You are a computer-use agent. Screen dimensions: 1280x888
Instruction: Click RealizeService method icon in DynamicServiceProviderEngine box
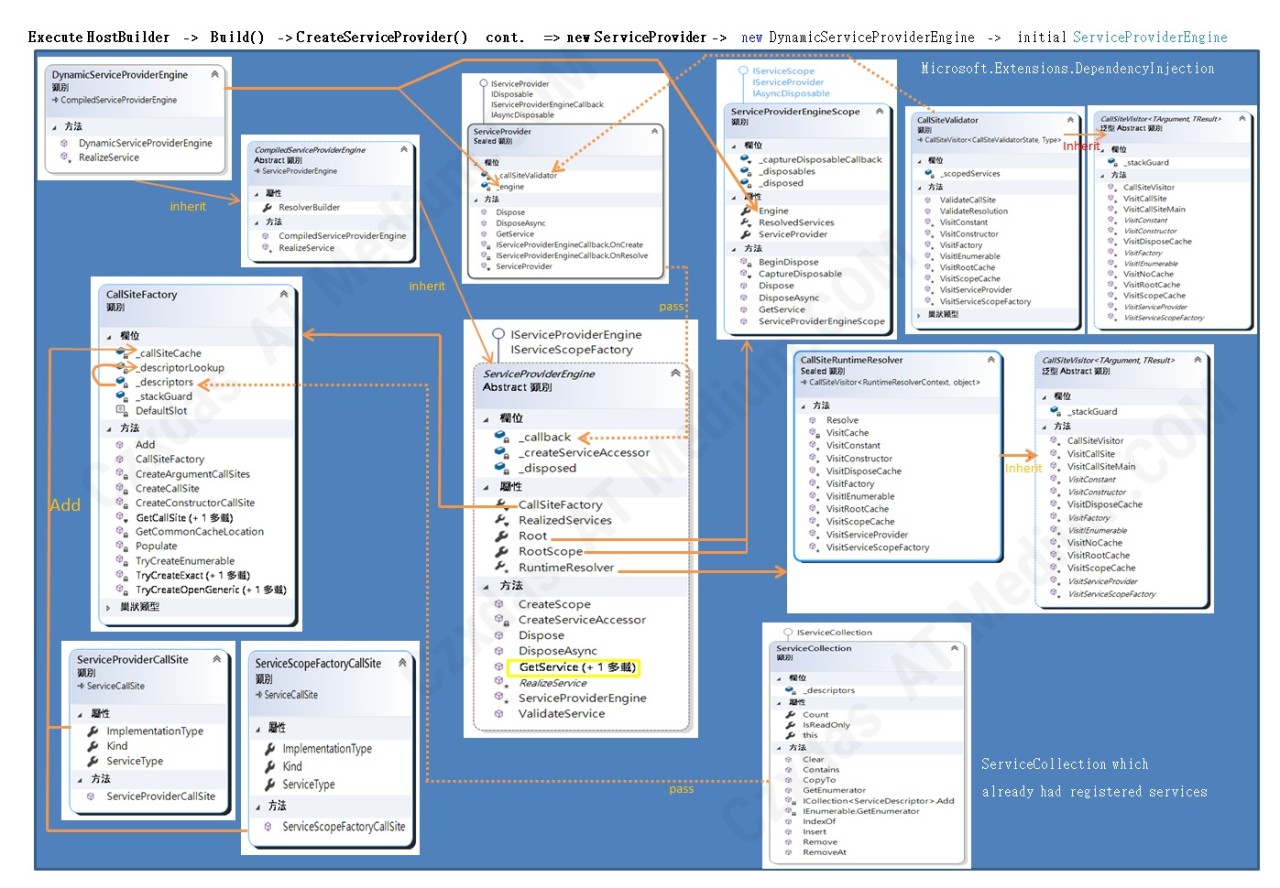68,158
